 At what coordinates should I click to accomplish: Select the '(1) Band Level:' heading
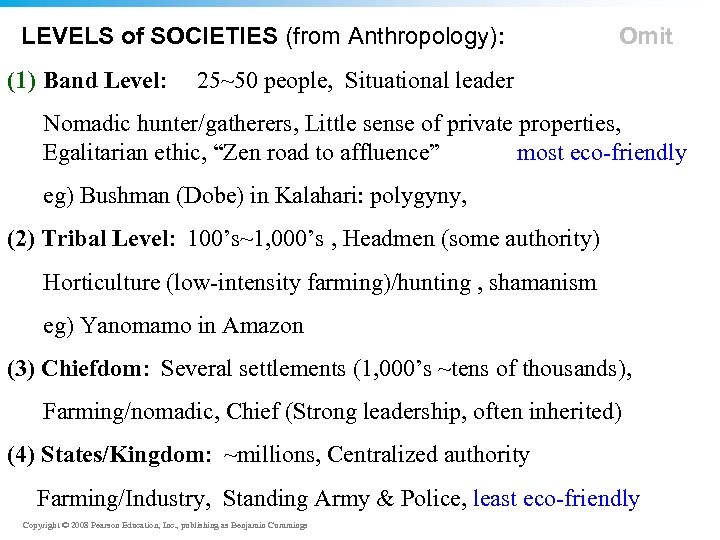coord(87,80)
